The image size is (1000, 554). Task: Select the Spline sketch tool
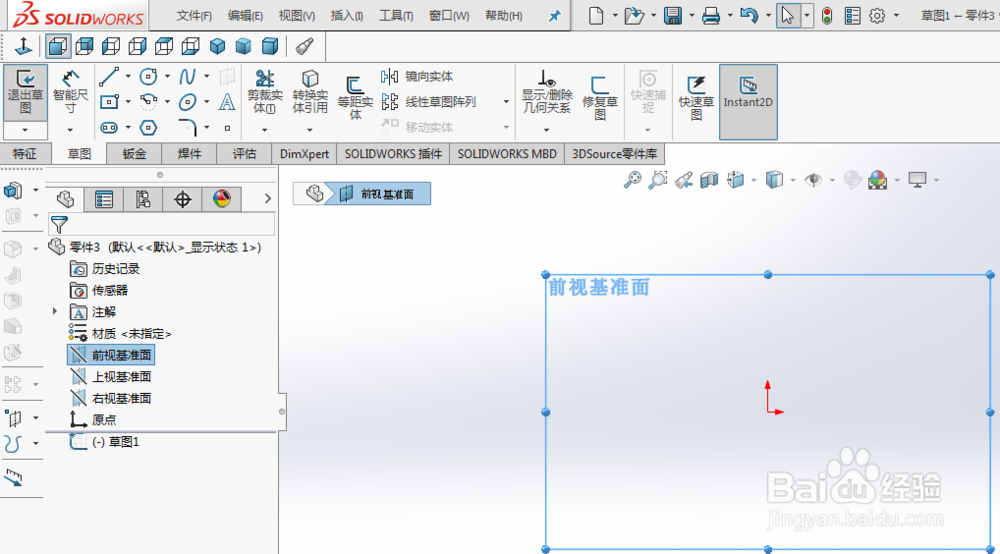click(187, 77)
